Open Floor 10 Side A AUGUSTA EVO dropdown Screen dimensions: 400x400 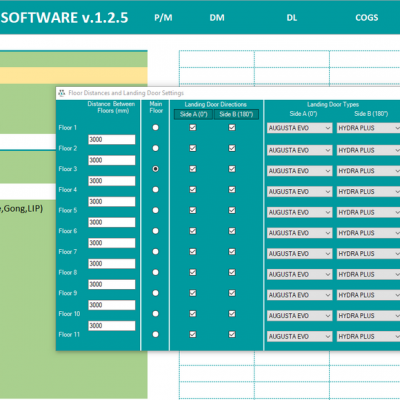[x=300, y=316]
